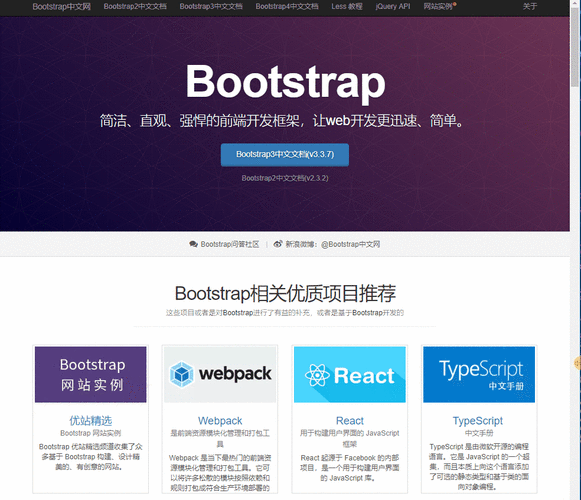The width and height of the screenshot is (581, 500).
Task: Click the Bootstrap相关优质项目推荐 heading
Action: tap(285, 294)
